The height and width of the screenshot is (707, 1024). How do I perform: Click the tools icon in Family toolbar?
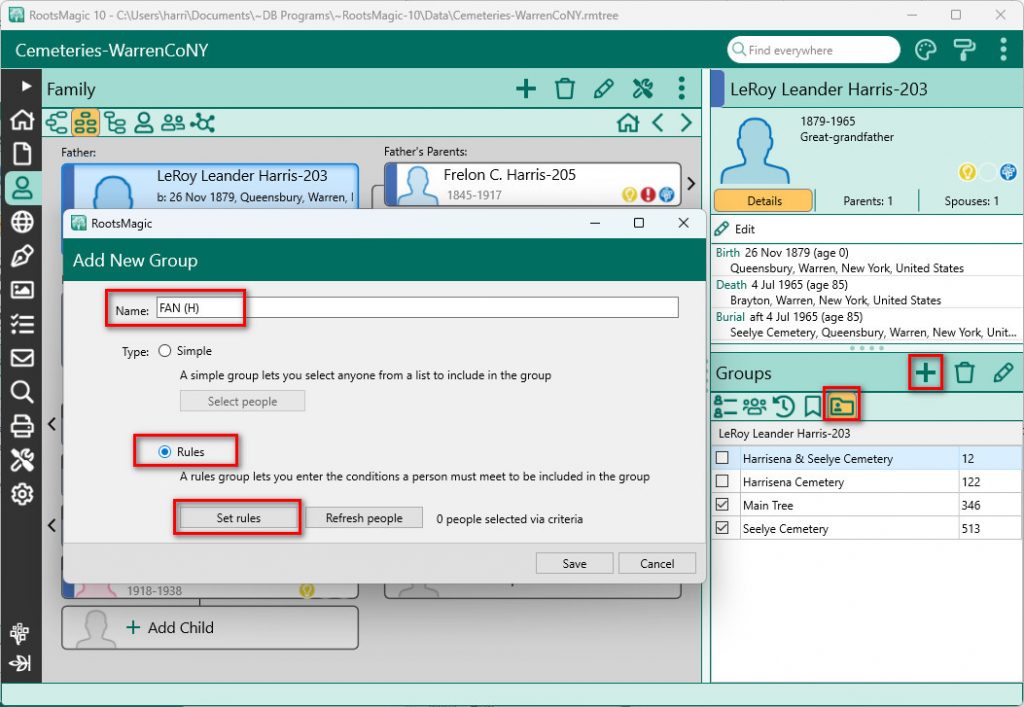pyautogui.click(x=643, y=89)
